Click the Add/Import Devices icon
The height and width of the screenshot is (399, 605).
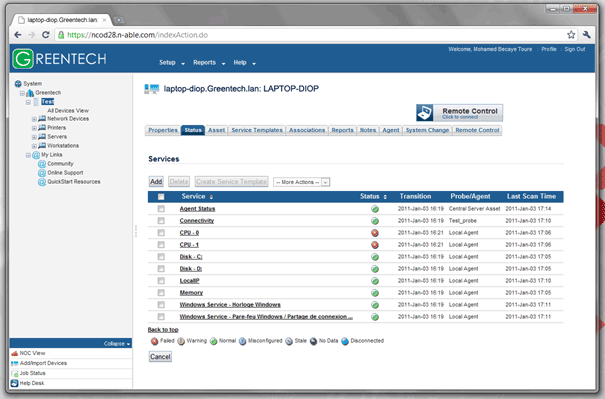click(15, 363)
